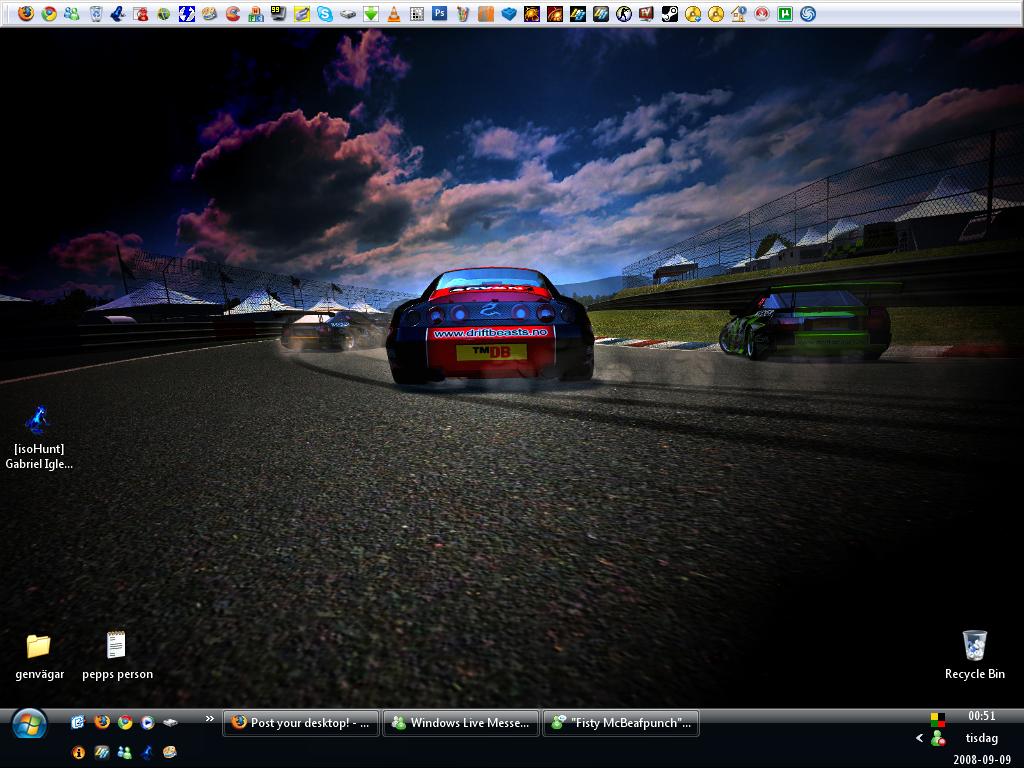Open Google Chrome in the top launcher bar

(x=49, y=13)
